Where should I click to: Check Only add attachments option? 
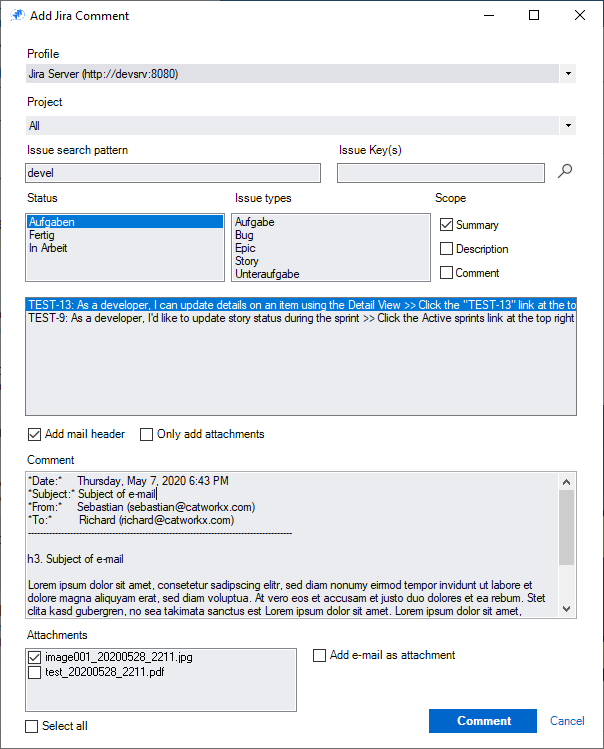coord(147,434)
